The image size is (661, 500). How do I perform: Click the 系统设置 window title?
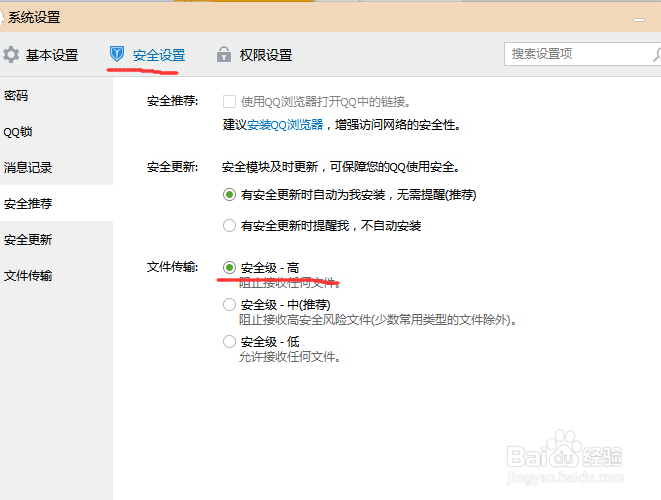click(x=34, y=17)
